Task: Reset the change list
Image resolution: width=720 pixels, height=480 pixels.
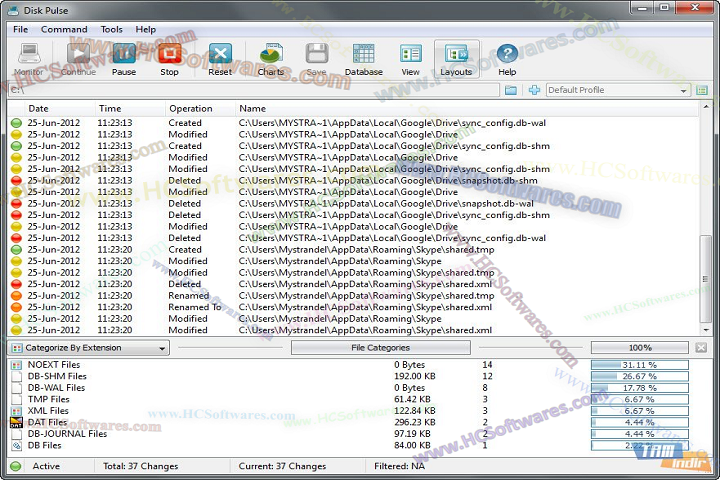Action: 220,59
